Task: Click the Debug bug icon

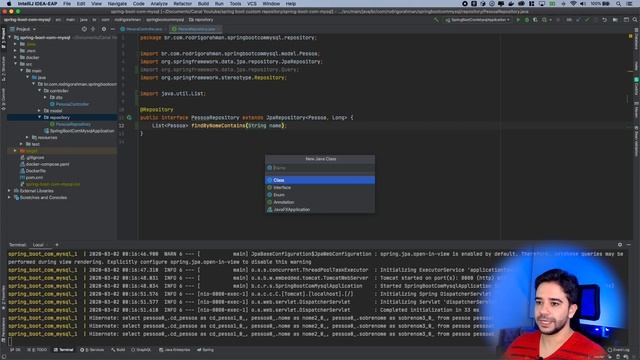Action: [527, 20]
